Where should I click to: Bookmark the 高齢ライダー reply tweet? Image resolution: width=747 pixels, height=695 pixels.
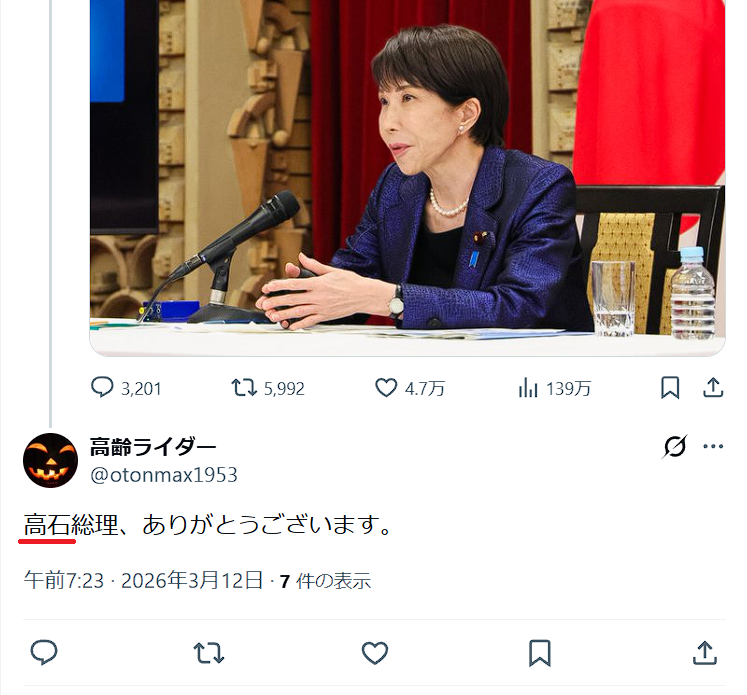click(540, 653)
